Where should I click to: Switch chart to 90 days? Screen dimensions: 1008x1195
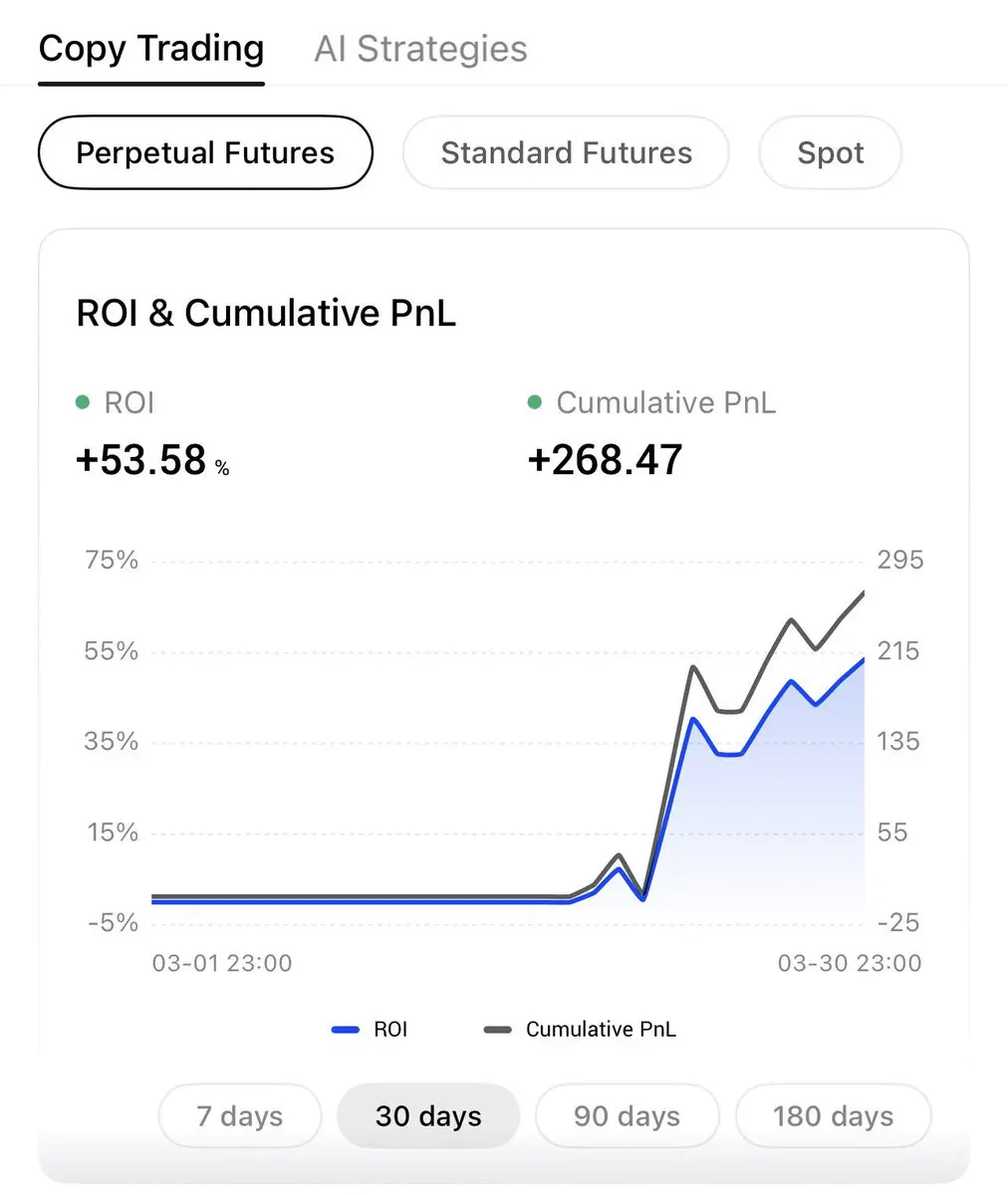(x=627, y=1116)
